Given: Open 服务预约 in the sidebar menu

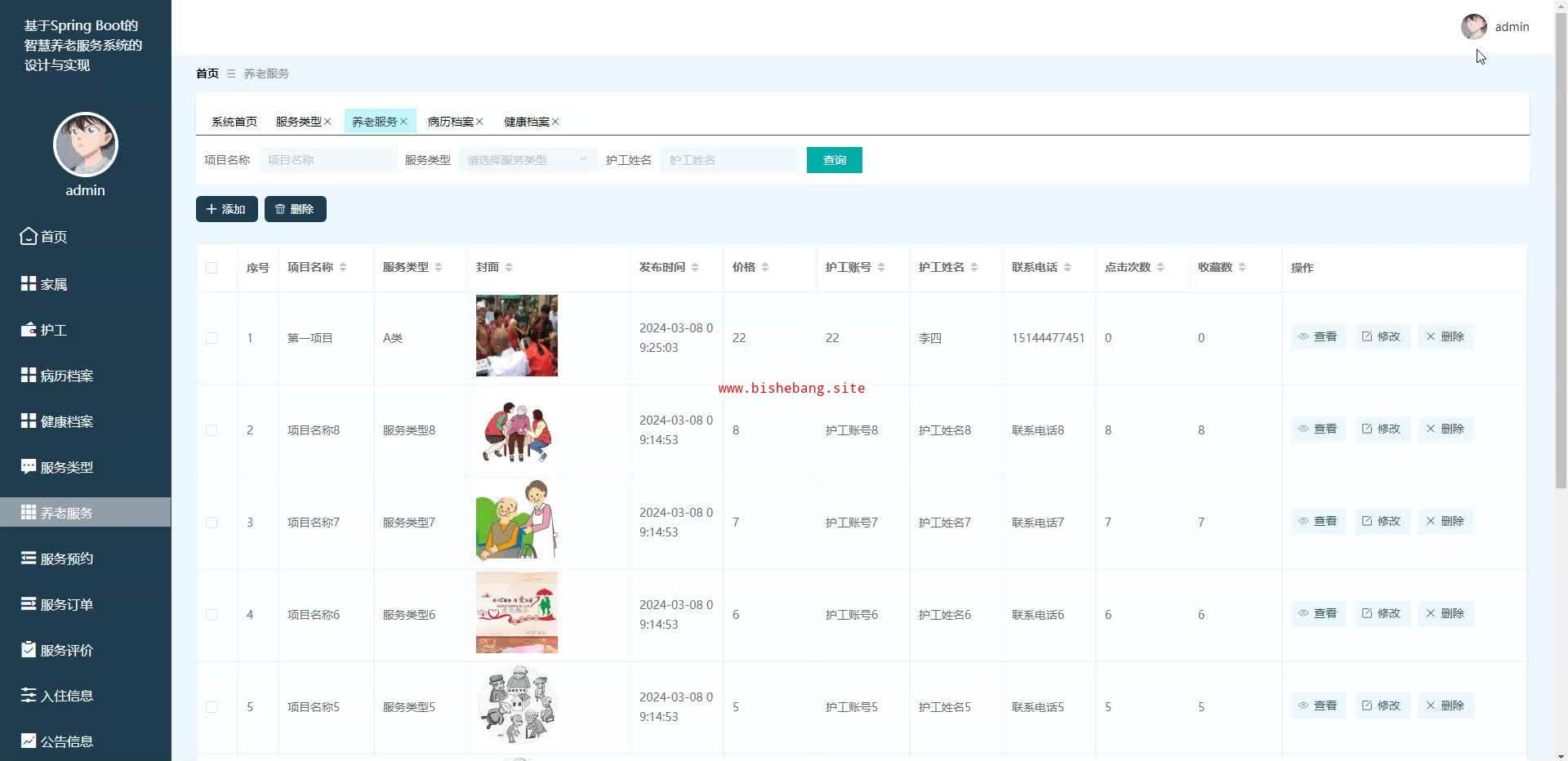Looking at the screenshot, I should click(x=67, y=559).
